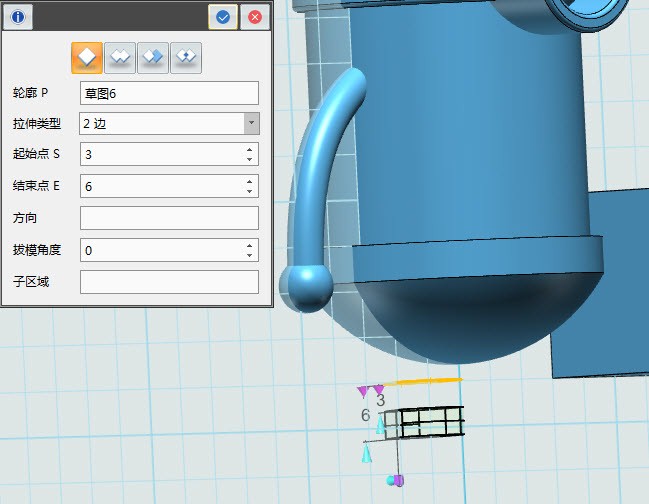Decrease the 结束点 E value with down arrow

coord(249,191)
